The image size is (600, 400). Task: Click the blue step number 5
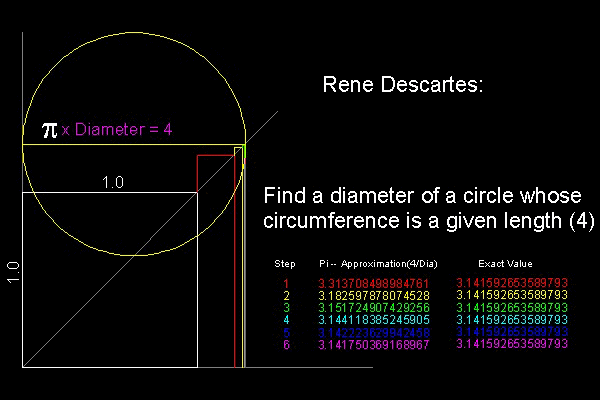tap(285, 332)
